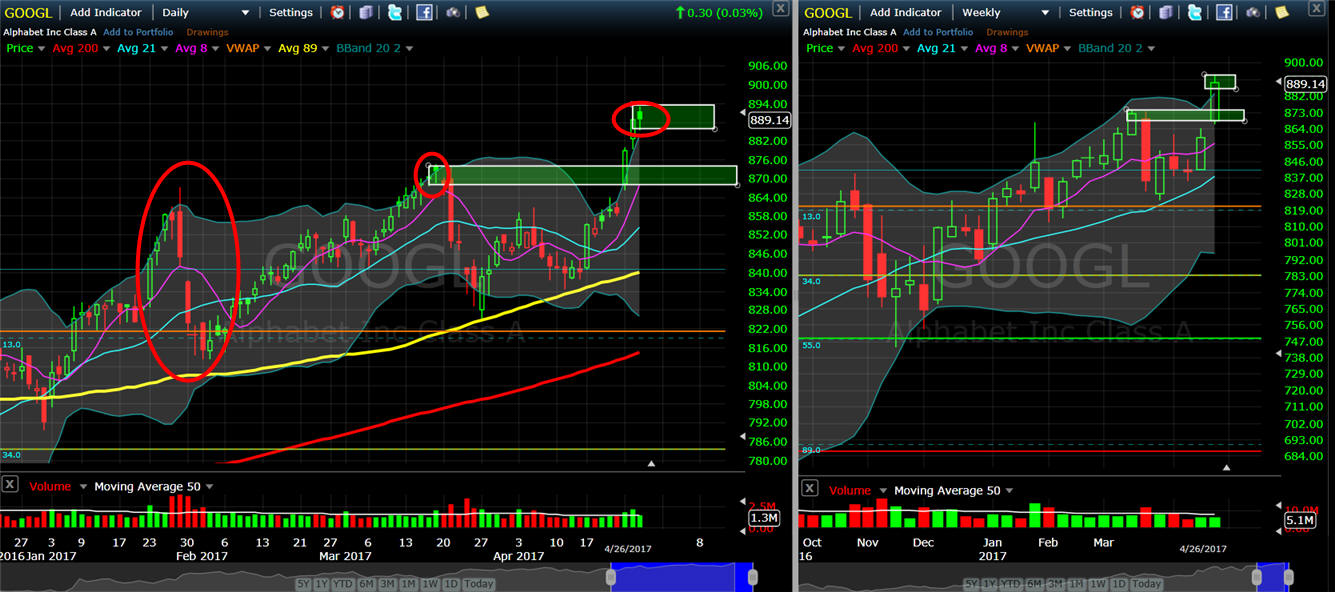Viewport: 1335px width, 592px height.
Task: Click Drawings link in the Weekly chart
Action: (1007, 32)
